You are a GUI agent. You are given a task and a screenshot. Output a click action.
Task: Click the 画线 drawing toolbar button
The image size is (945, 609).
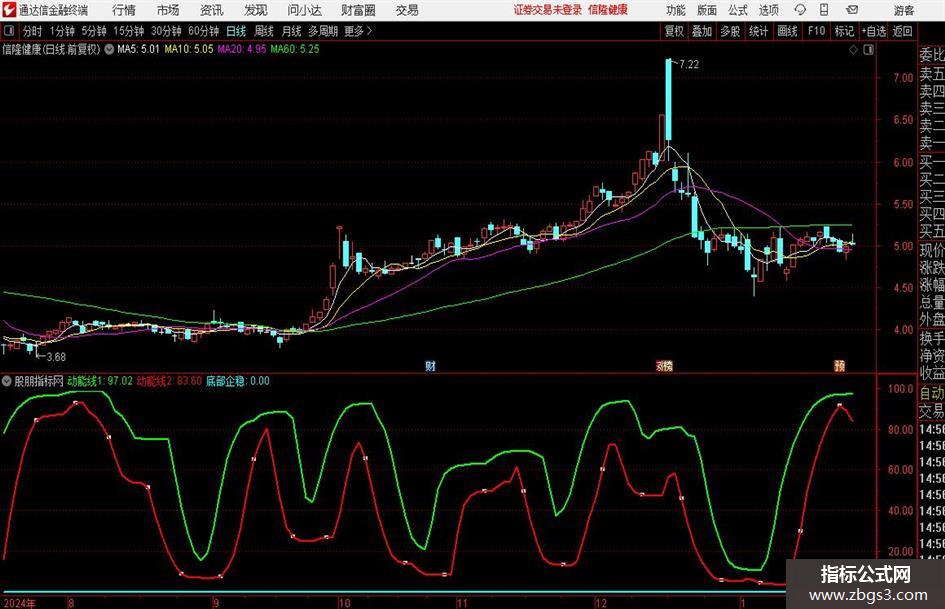pyautogui.click(x=787, y=31)
